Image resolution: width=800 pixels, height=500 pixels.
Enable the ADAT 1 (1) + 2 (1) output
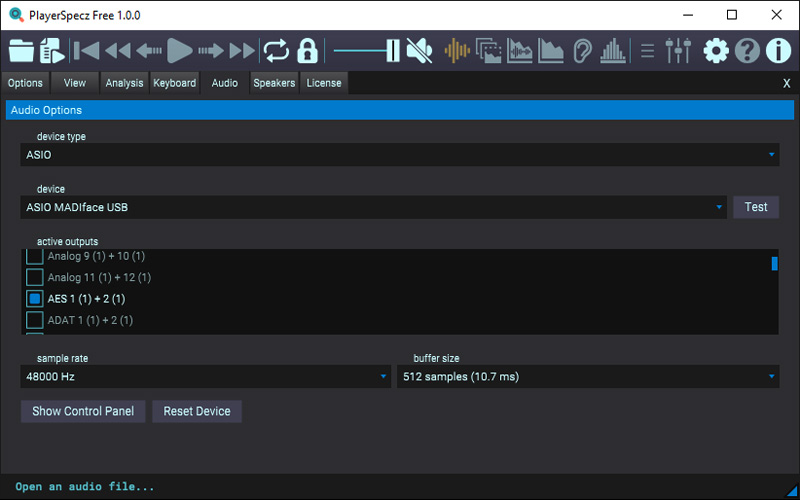pyautogui.click(x=35, y=320)
